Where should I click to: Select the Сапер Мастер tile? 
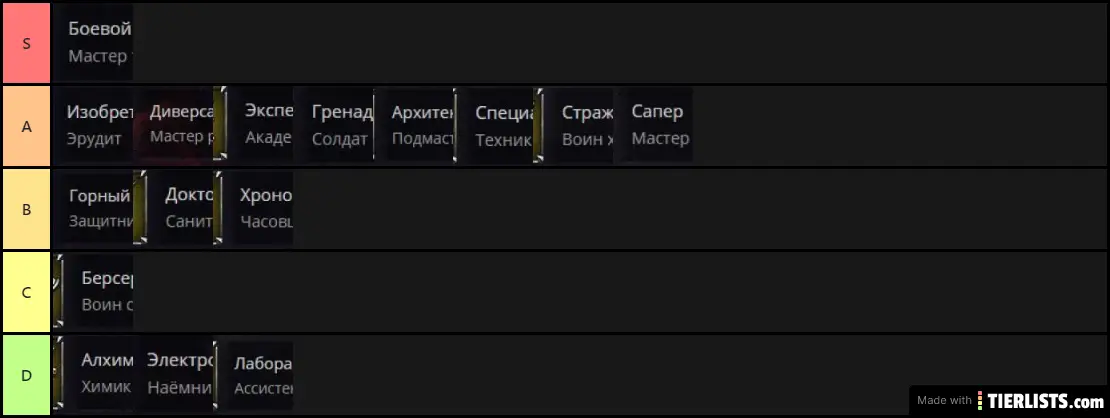pyautogui.click(x=653, y=125)
